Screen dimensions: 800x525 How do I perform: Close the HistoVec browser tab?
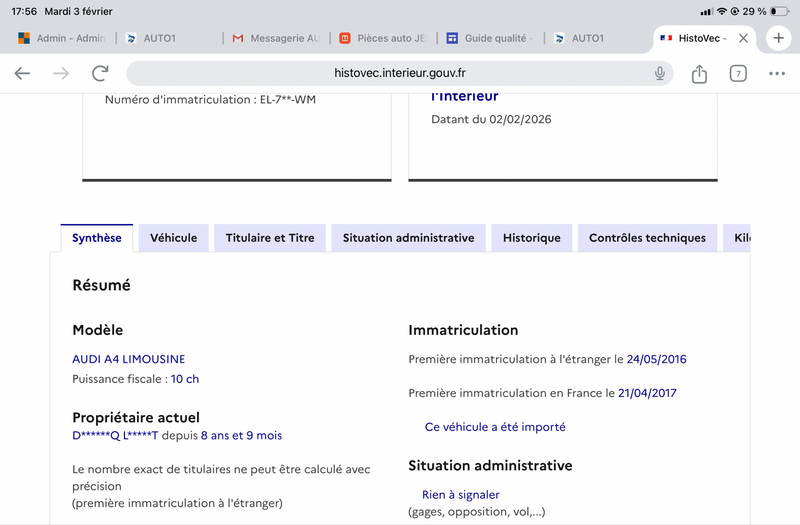pos(742,38)
